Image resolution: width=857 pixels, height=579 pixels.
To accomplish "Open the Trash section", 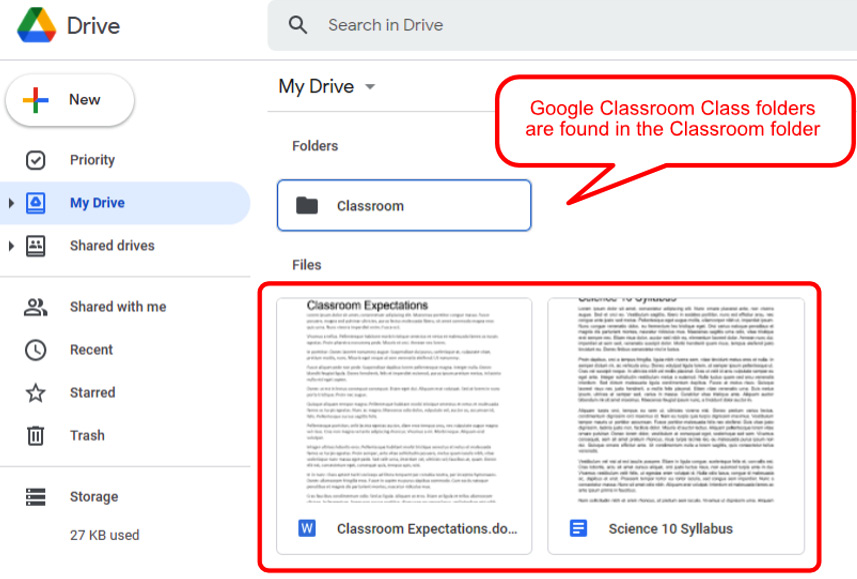I will click(x=125, y=436).
